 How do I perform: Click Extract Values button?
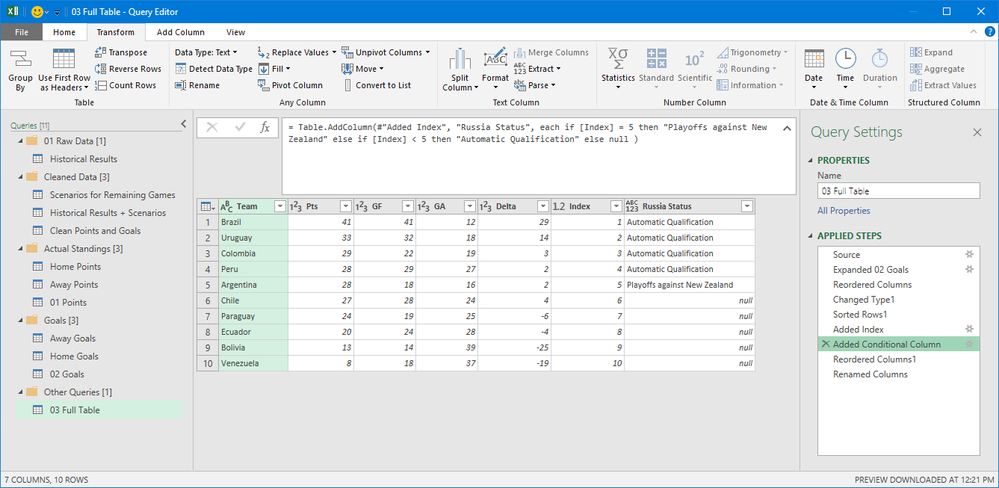pyautogui.click(x=943, y=85)
